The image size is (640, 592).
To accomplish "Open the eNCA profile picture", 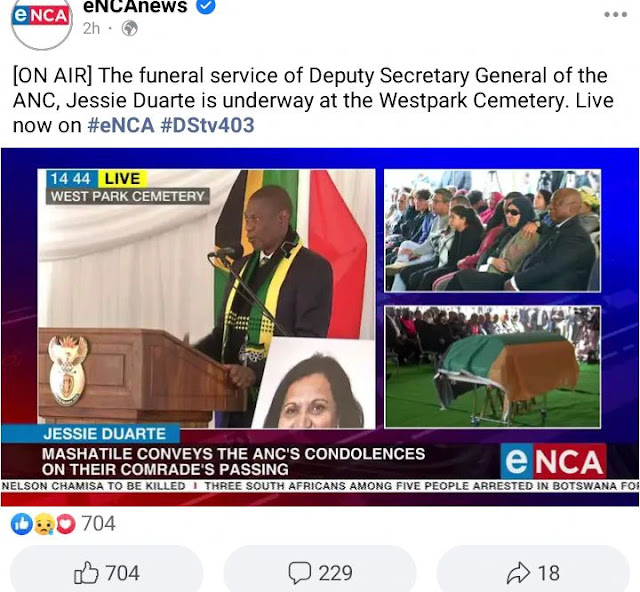I will click(41, 21).
